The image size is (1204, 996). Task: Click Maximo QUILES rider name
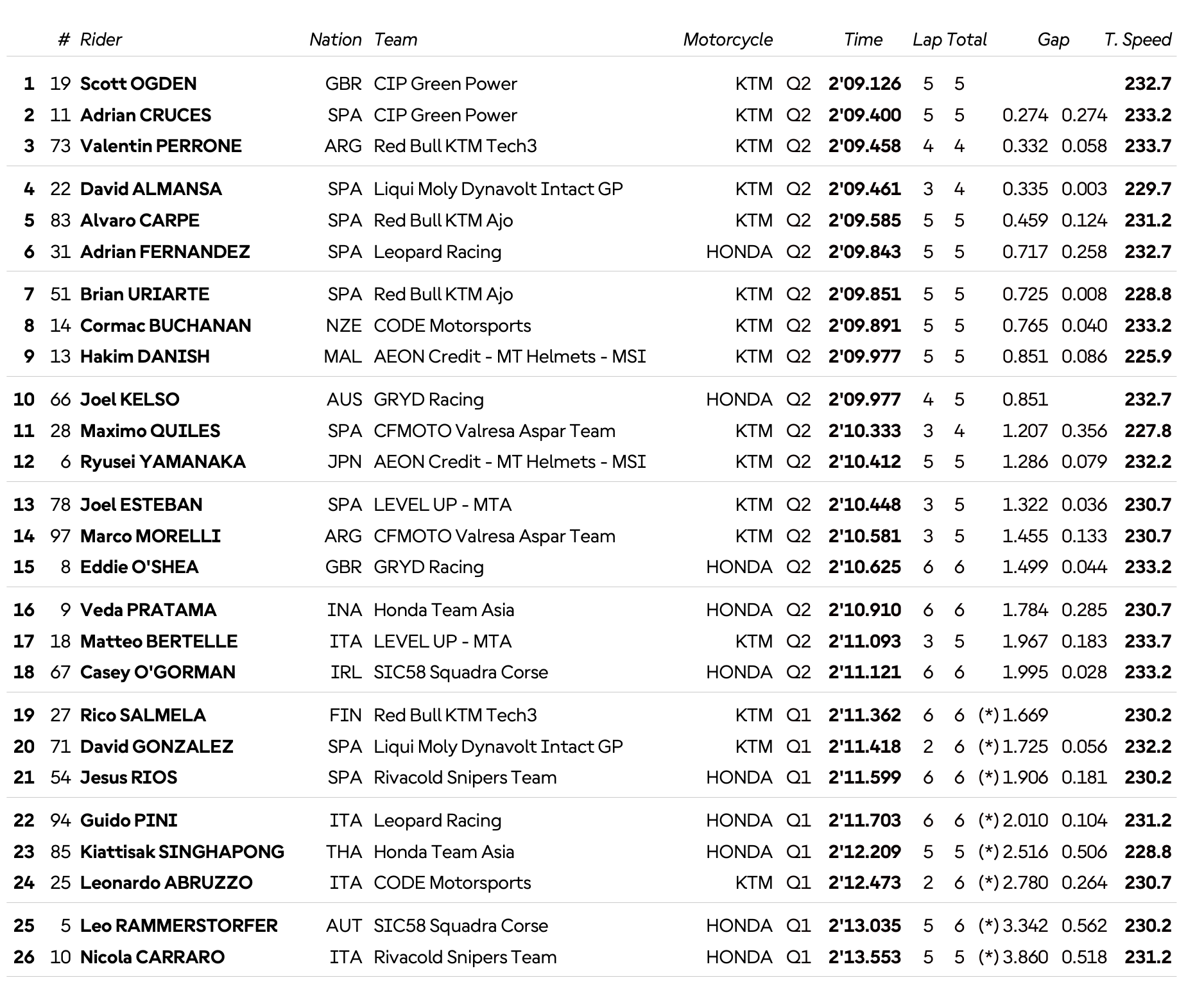tap(150, 431)
